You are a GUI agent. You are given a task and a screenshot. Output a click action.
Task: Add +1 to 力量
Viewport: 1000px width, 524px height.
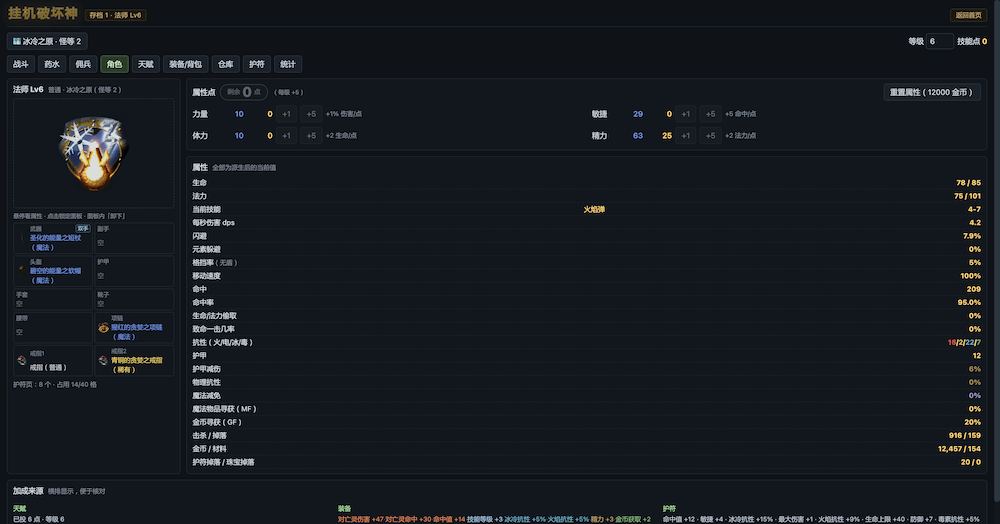point(286,114)
